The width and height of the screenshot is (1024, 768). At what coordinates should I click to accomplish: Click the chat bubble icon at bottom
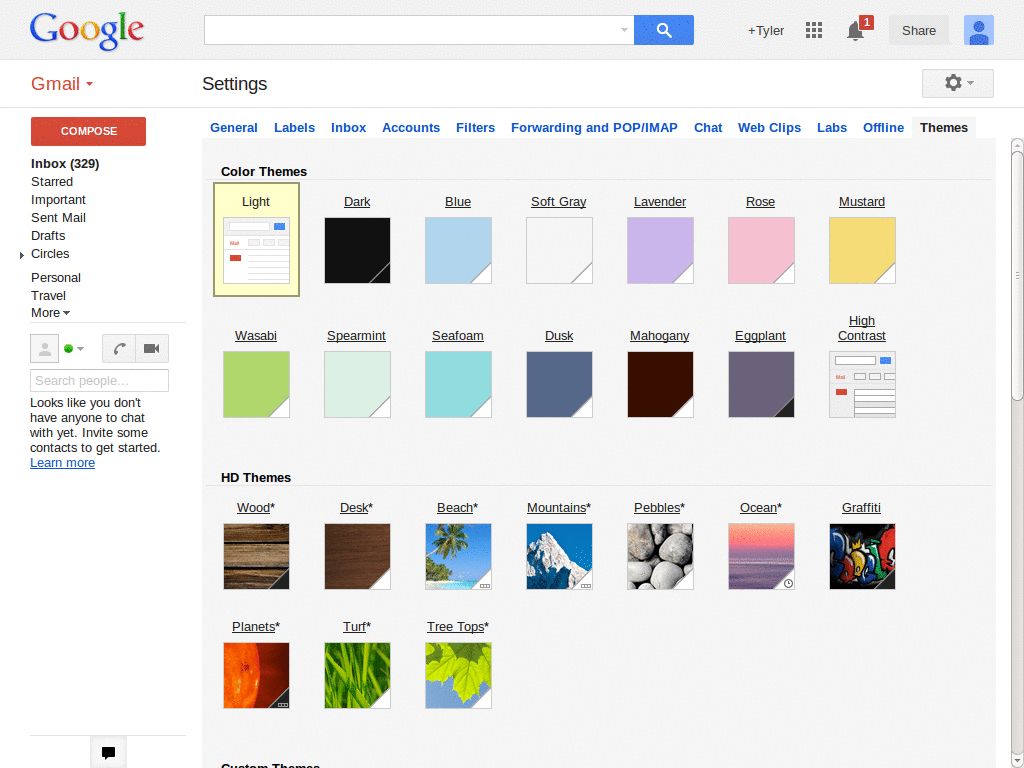(x=108, y=752)
